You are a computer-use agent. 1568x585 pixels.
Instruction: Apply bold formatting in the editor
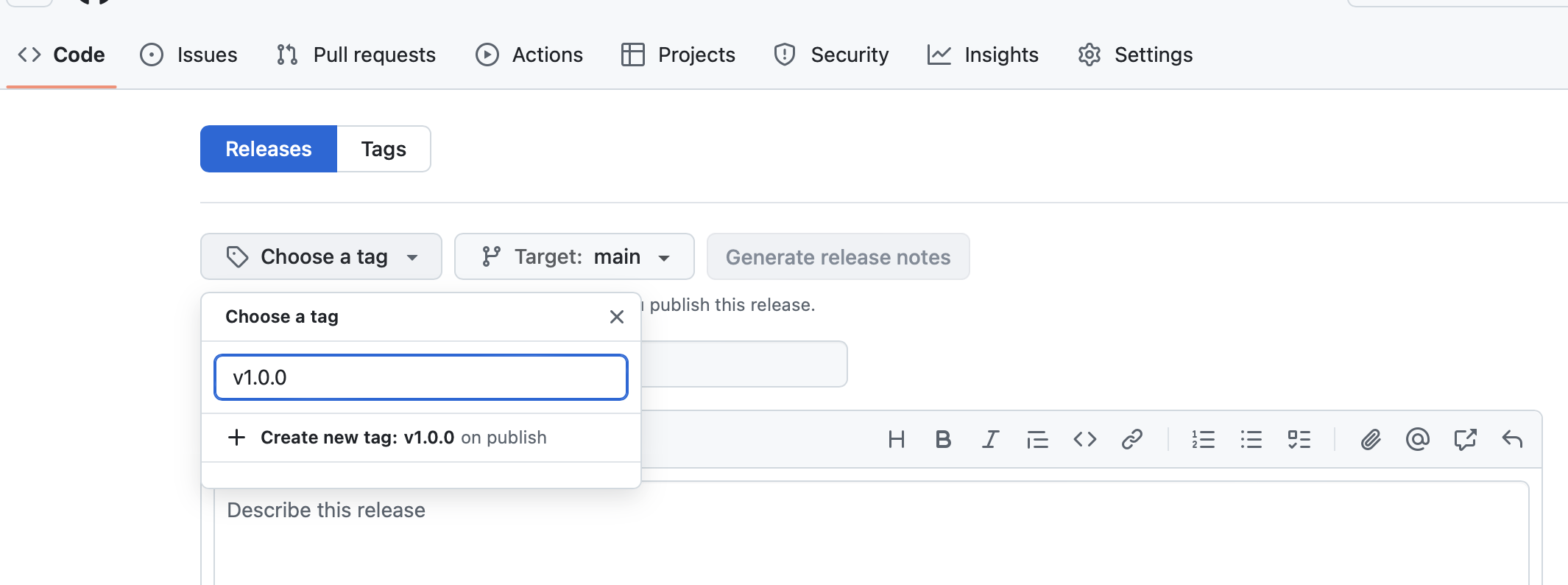click(943, 440)
